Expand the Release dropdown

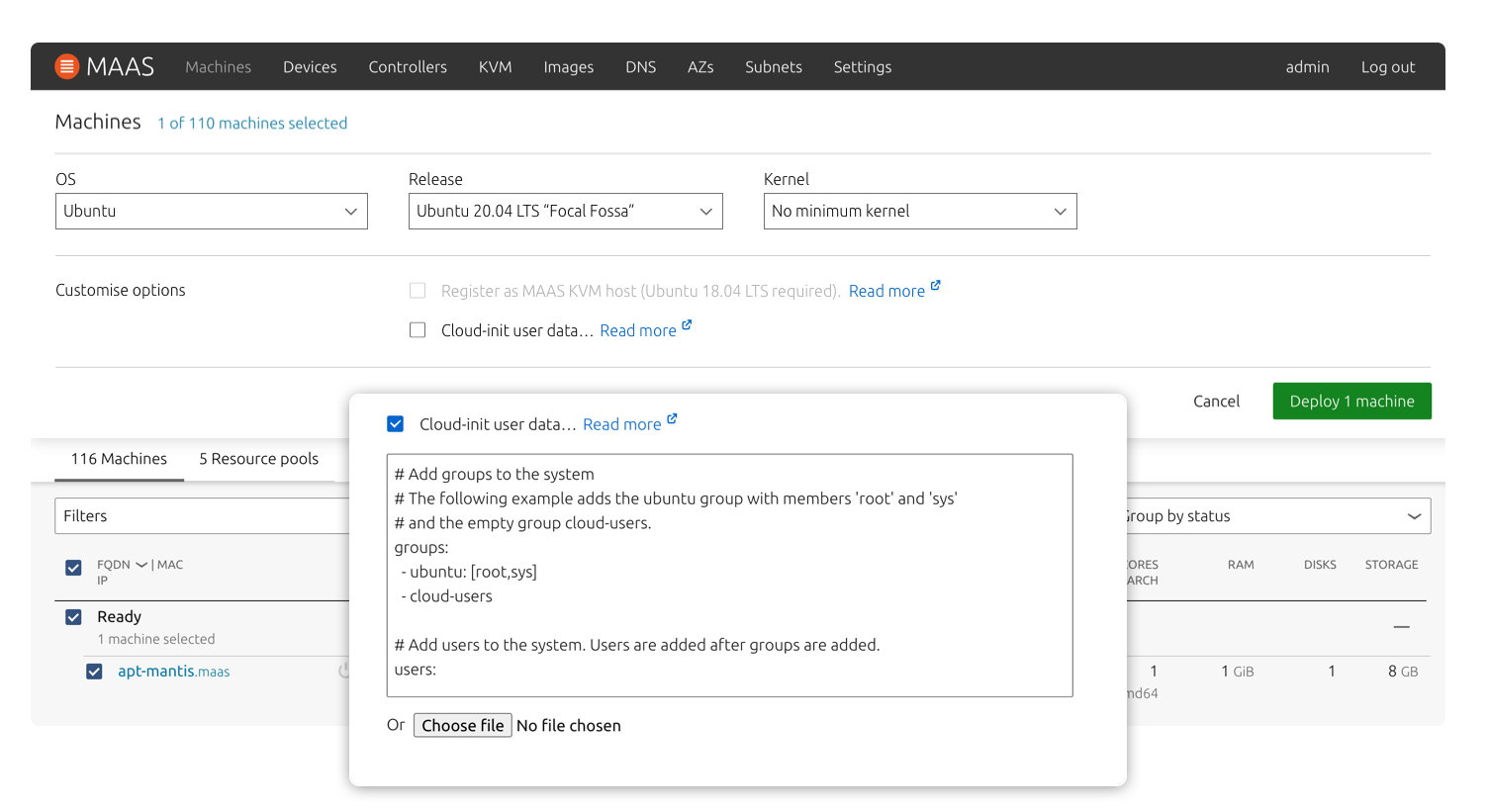[565, 212]
